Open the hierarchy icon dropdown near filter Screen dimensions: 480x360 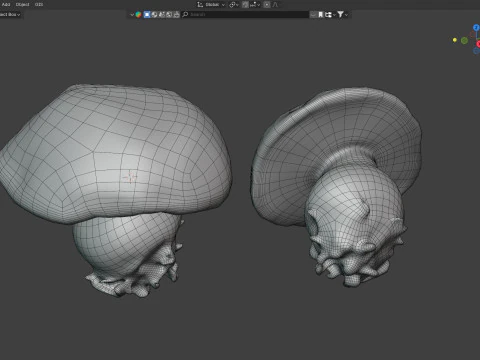pos(330,14)
